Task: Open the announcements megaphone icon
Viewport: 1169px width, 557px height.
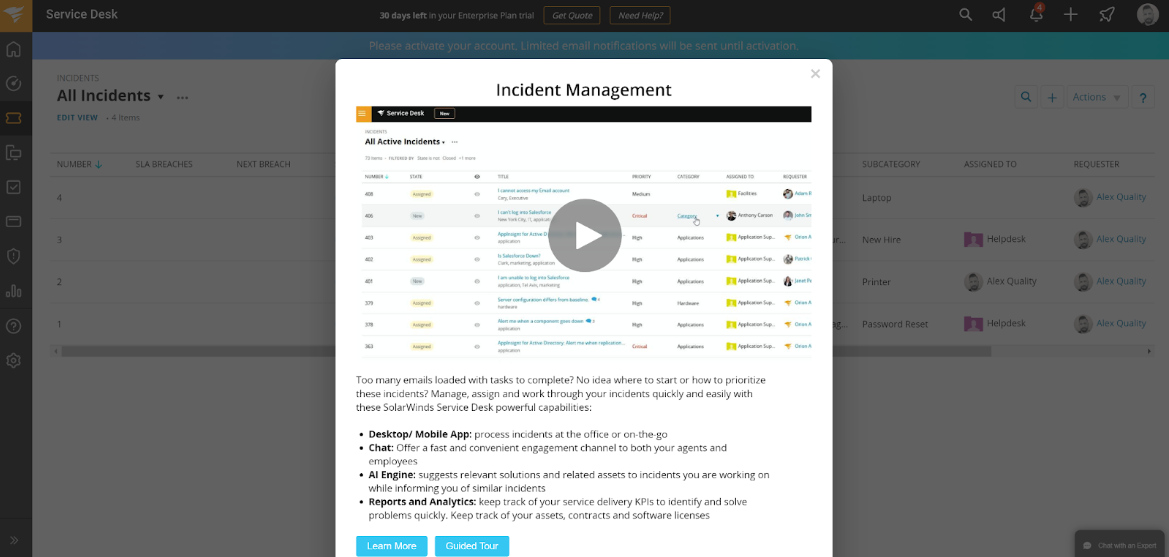Action: pos(999,14)
